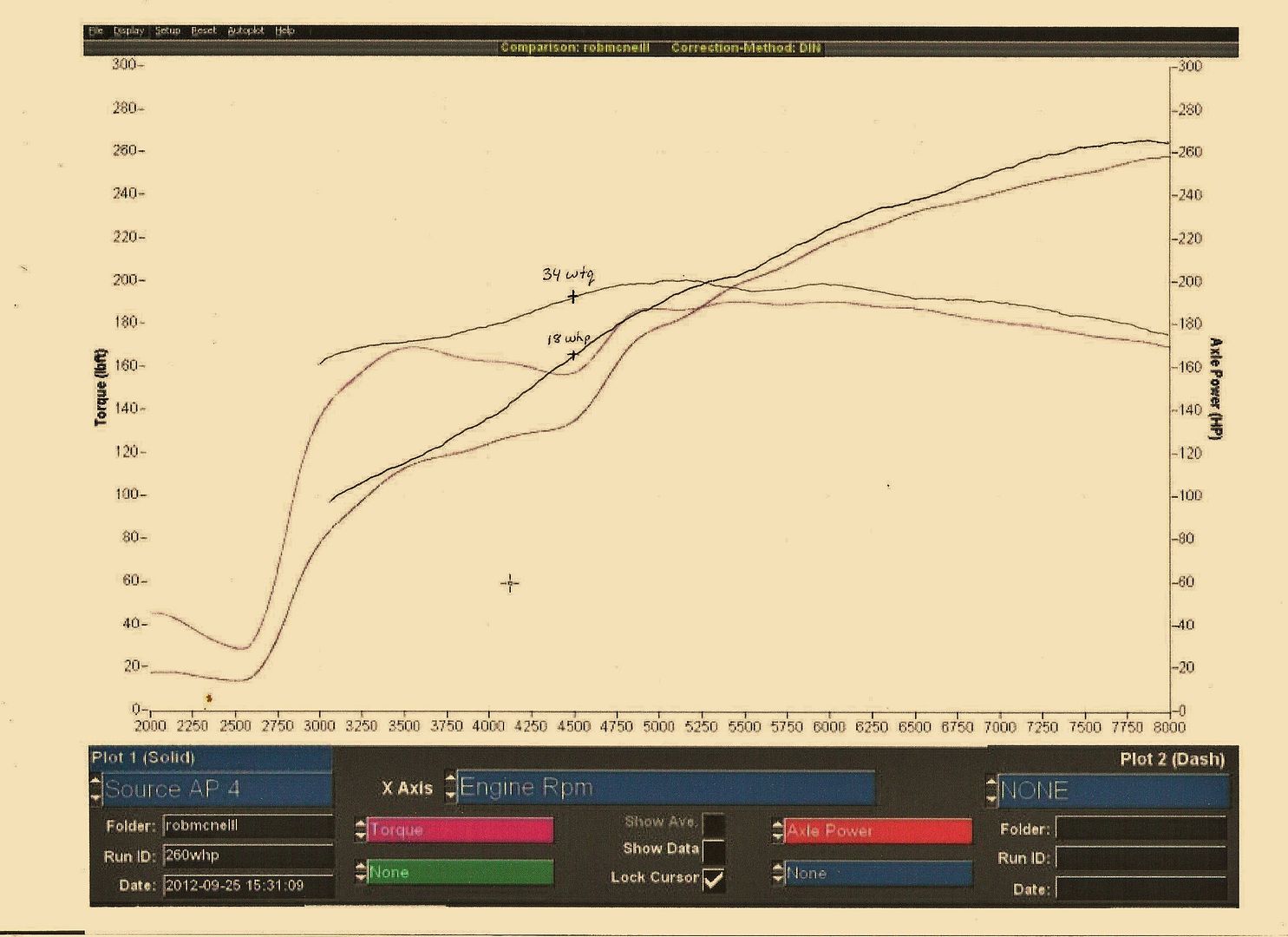The image size is (1288, 937).
Task: Click the blue None channel selector
Action: (878, 874)
